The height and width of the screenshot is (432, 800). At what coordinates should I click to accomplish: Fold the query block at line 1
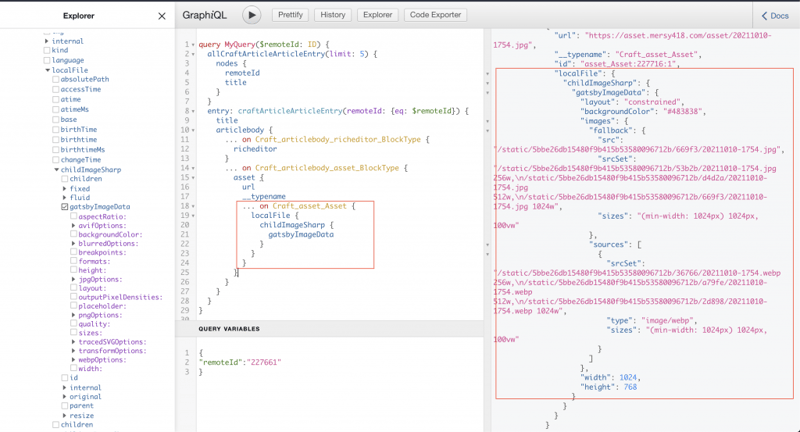pyautogui.click(x=191, y=45)
